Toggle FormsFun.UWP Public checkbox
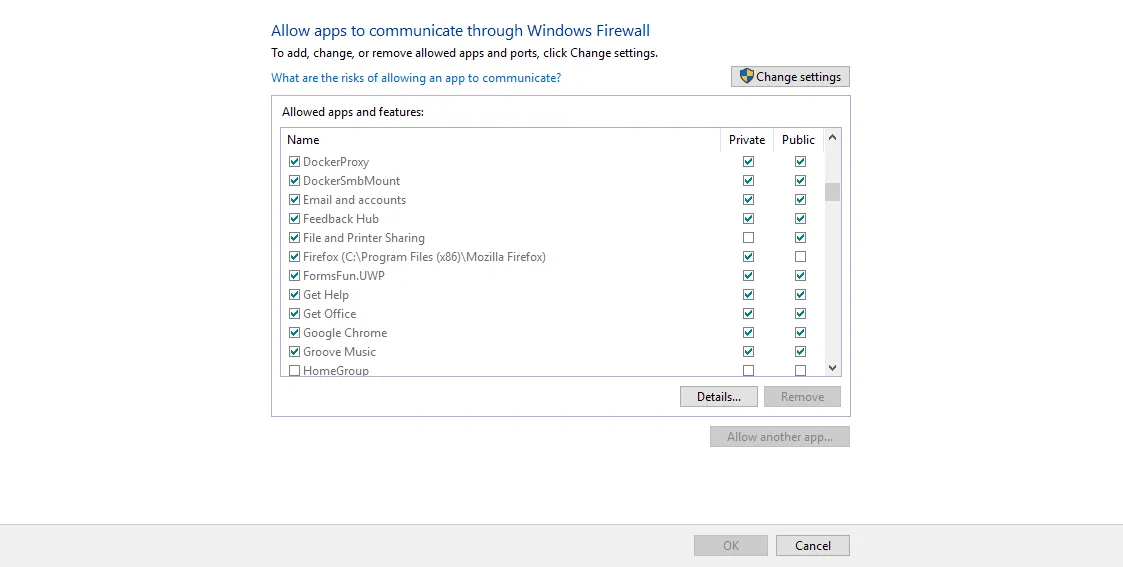This screenshot has height=567, width=1123. [x=801, y=276]
